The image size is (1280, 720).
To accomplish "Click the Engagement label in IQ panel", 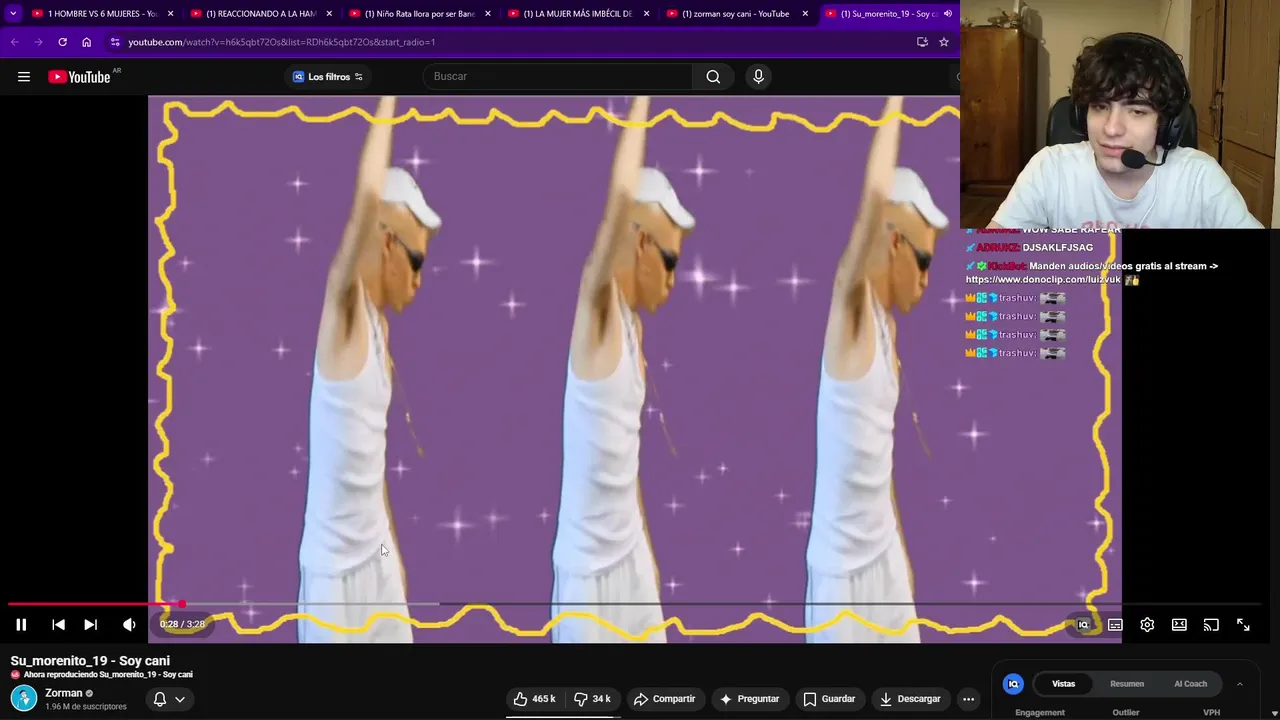I will pyautogui.click(x=1040, y=713).
